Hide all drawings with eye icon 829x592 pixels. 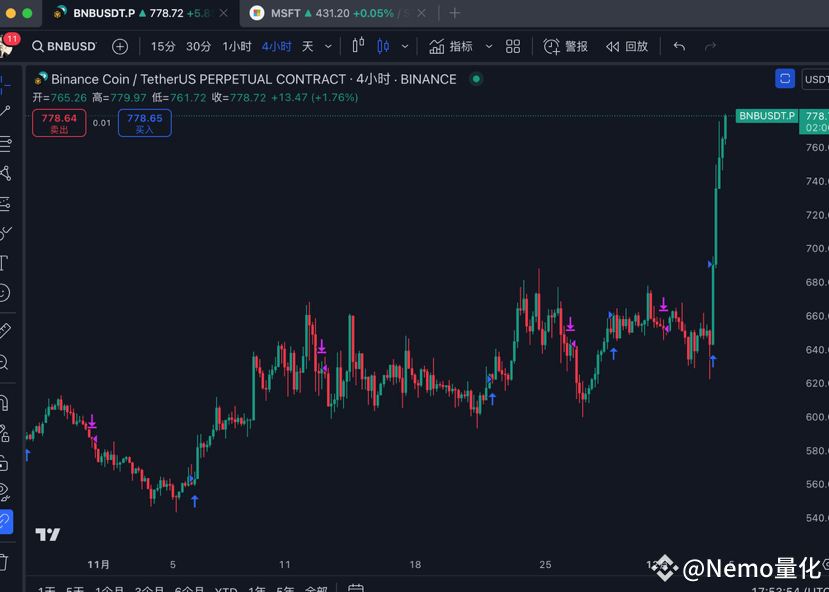(5, 492)
